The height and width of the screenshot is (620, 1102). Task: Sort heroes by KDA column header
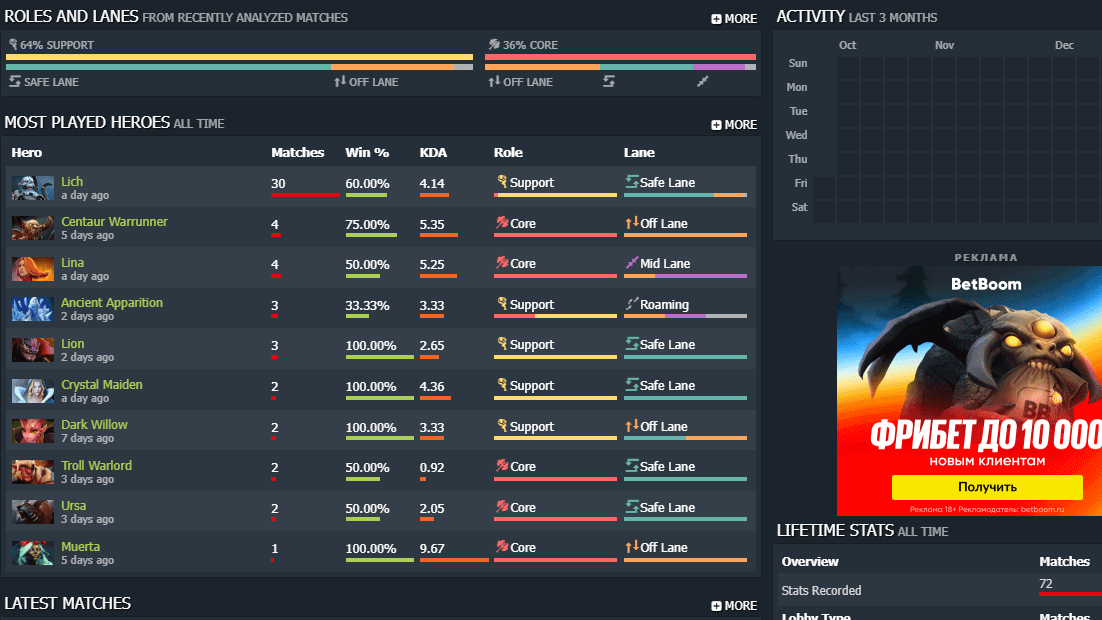[433, 153]
